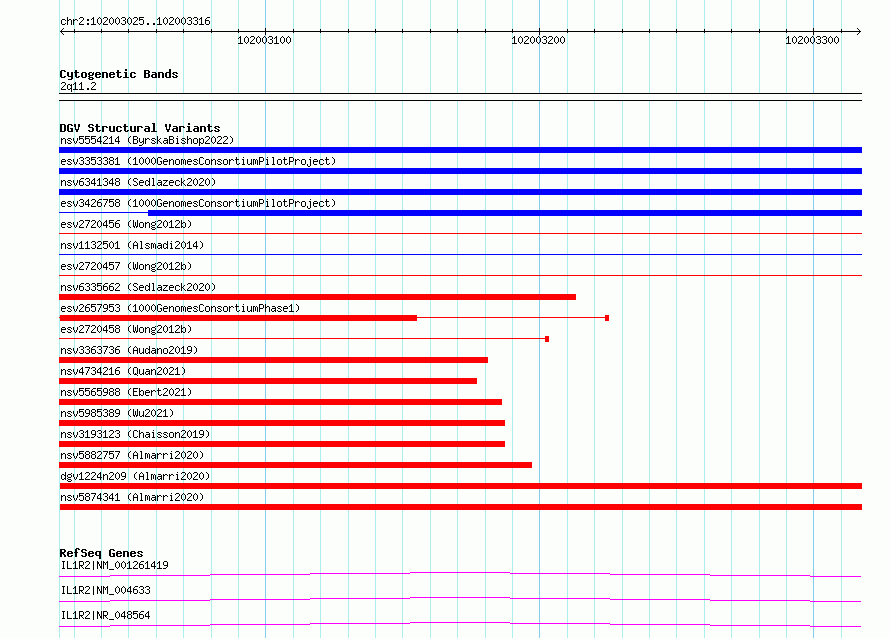
Task: Click the thick red bar of esv2657953
Action: (x=238, y=318)
